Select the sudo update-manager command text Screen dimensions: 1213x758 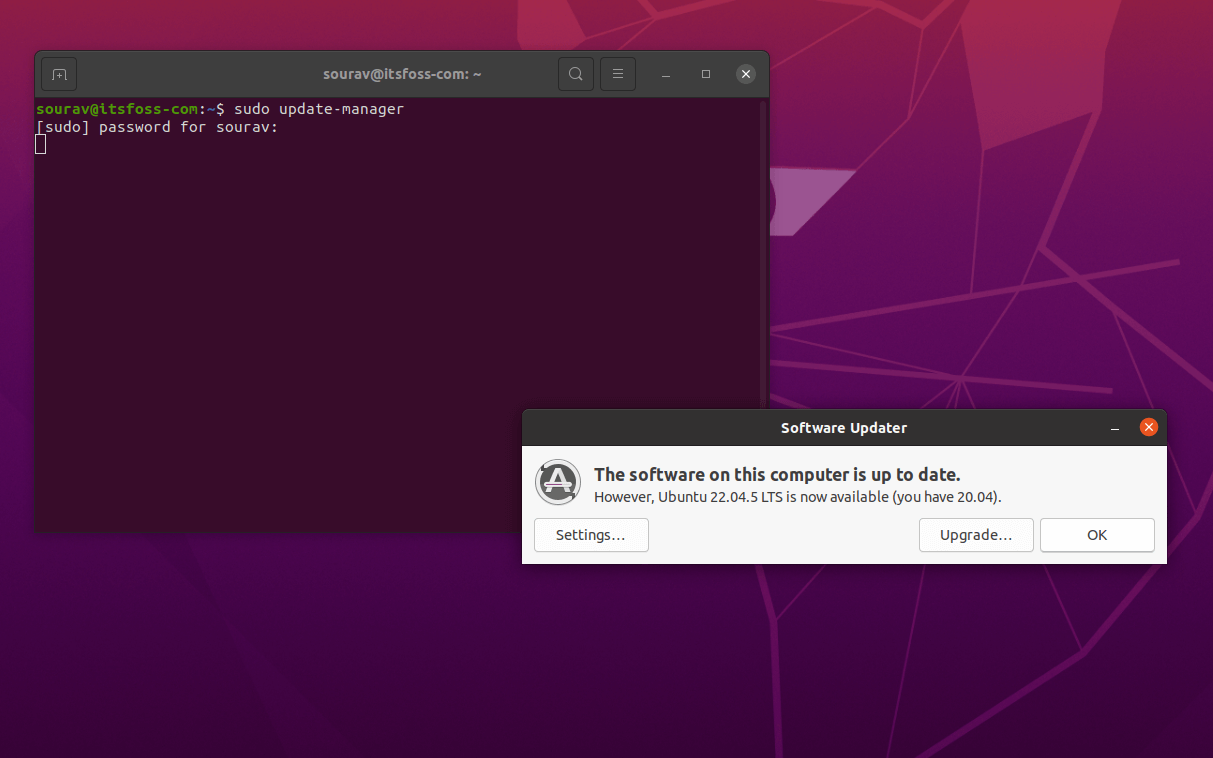tap(316, 109)
